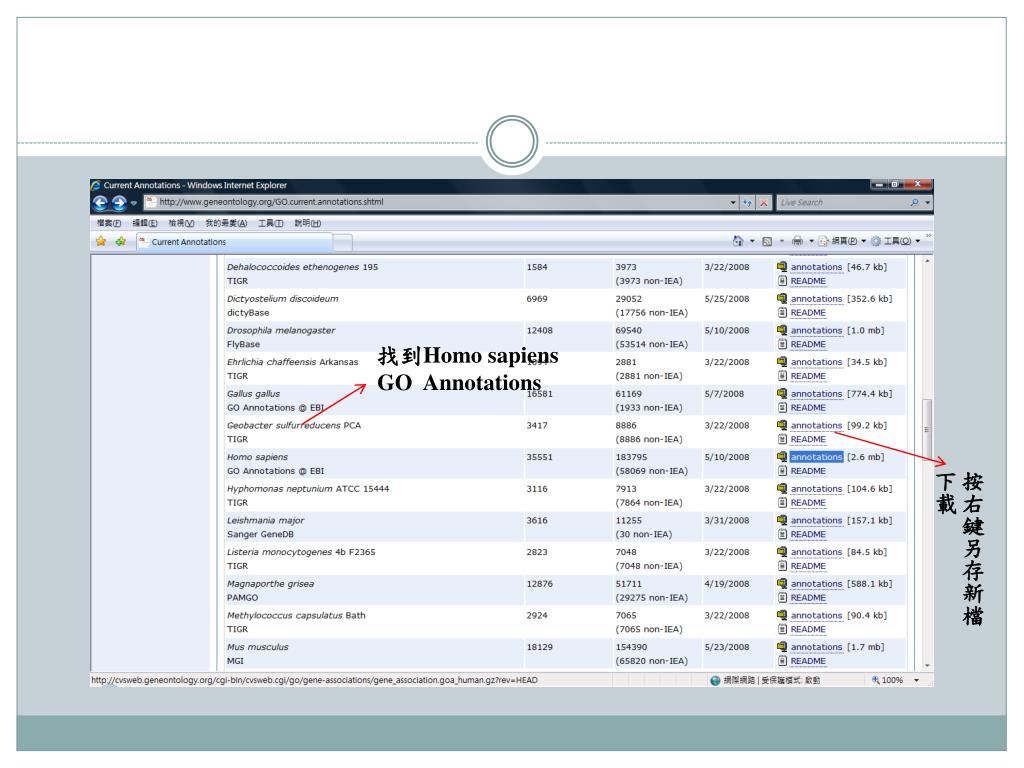
Task: Open the 檢視(V) menu
Action: (182, 223)
